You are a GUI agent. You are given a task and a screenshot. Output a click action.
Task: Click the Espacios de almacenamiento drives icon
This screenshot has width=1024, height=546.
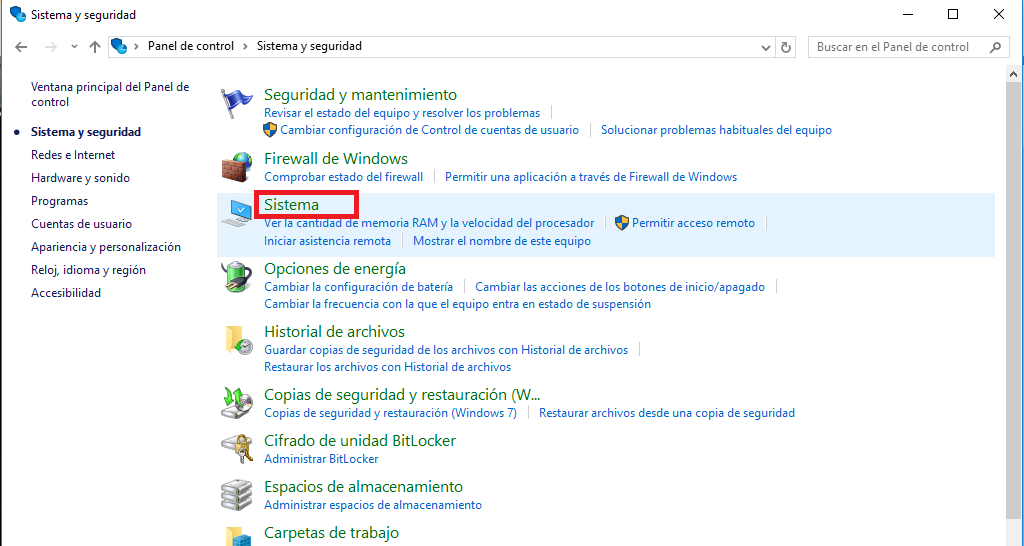pos(236,495)
